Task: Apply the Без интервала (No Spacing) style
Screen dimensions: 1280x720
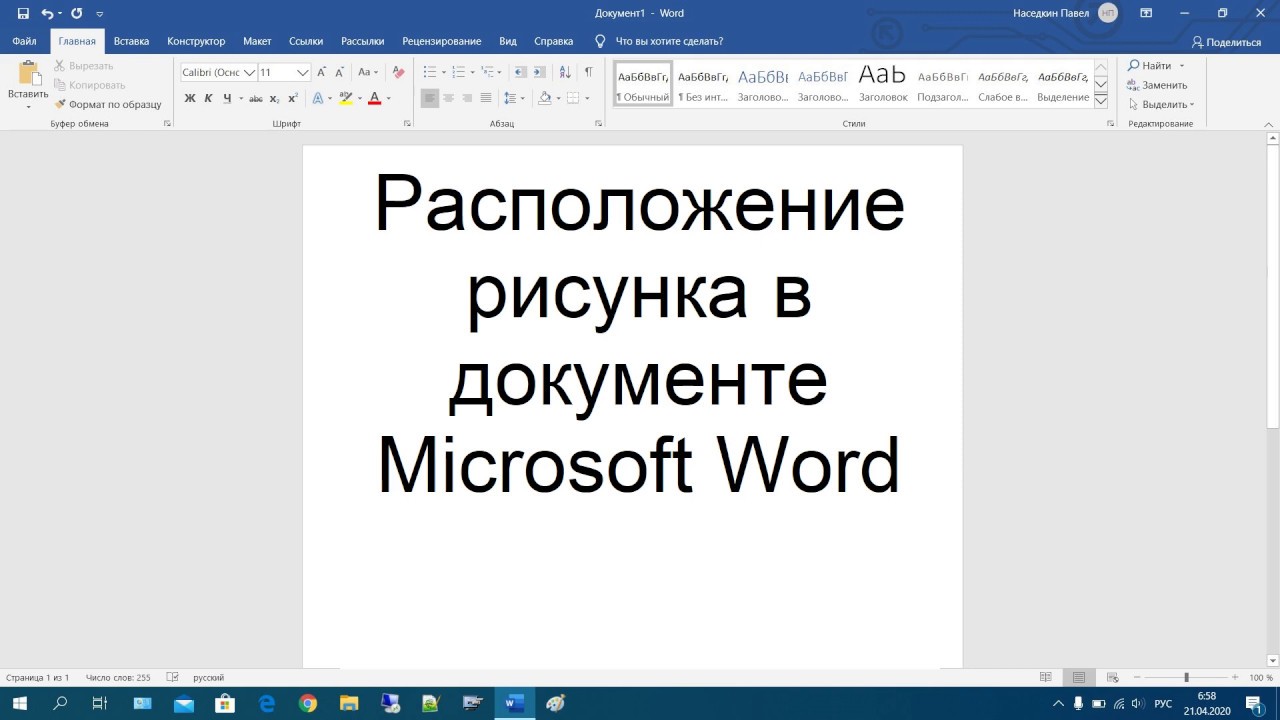Action: (703, 84)
